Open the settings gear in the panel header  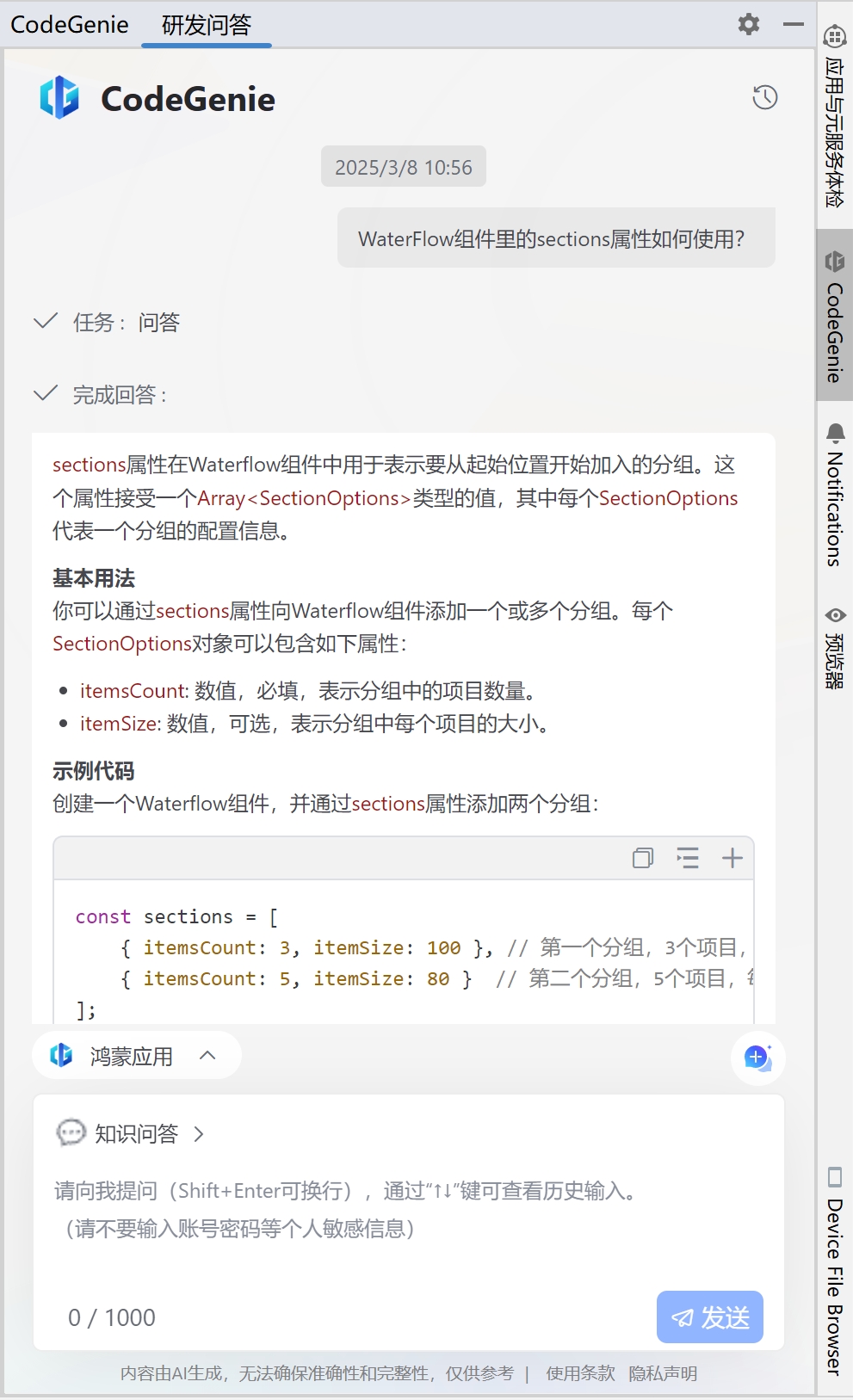pos(749,24)
